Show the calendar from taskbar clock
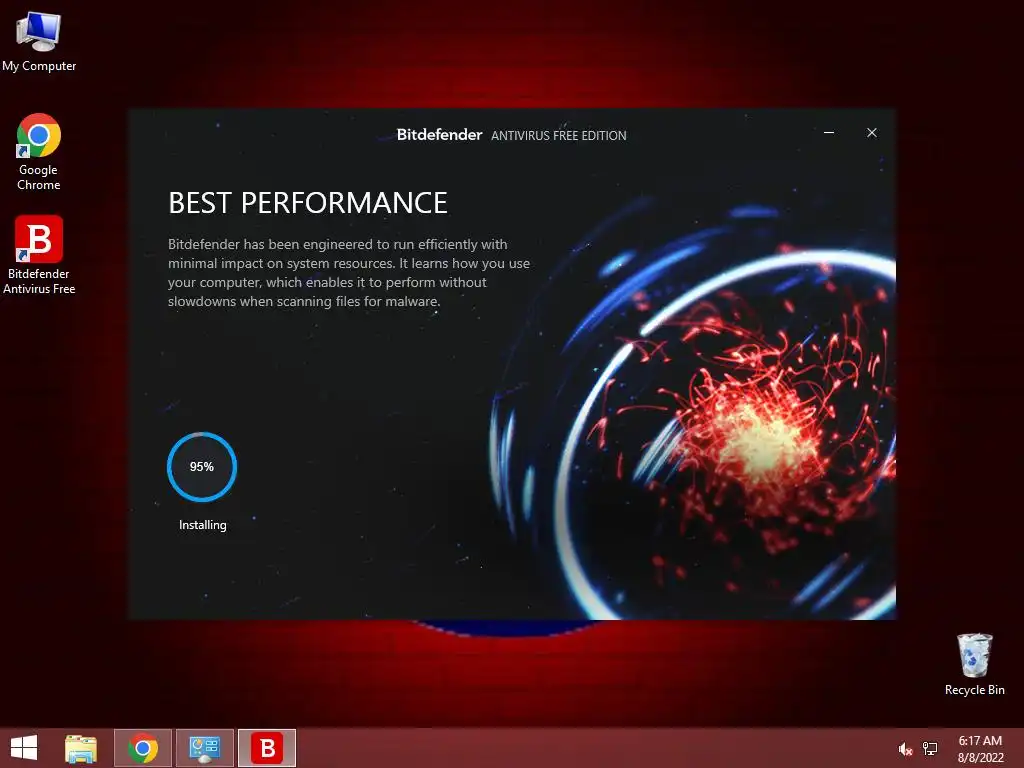The image size is (1024, 768). 980,749
